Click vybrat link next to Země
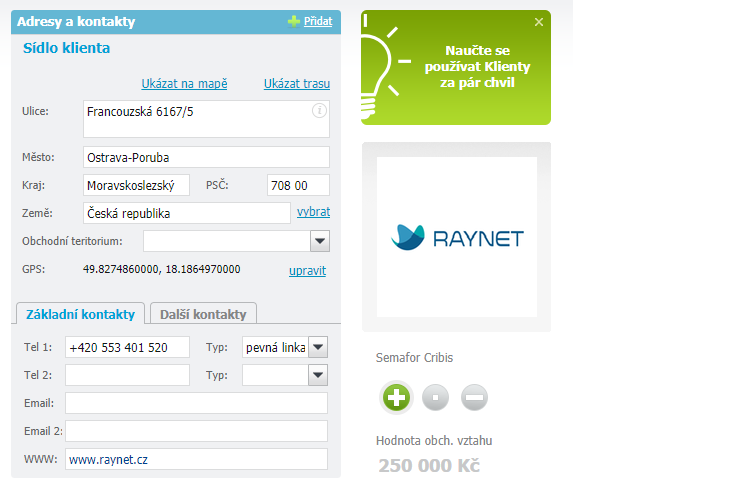Viewport: 750px width, 488px height. coord(313,212)
